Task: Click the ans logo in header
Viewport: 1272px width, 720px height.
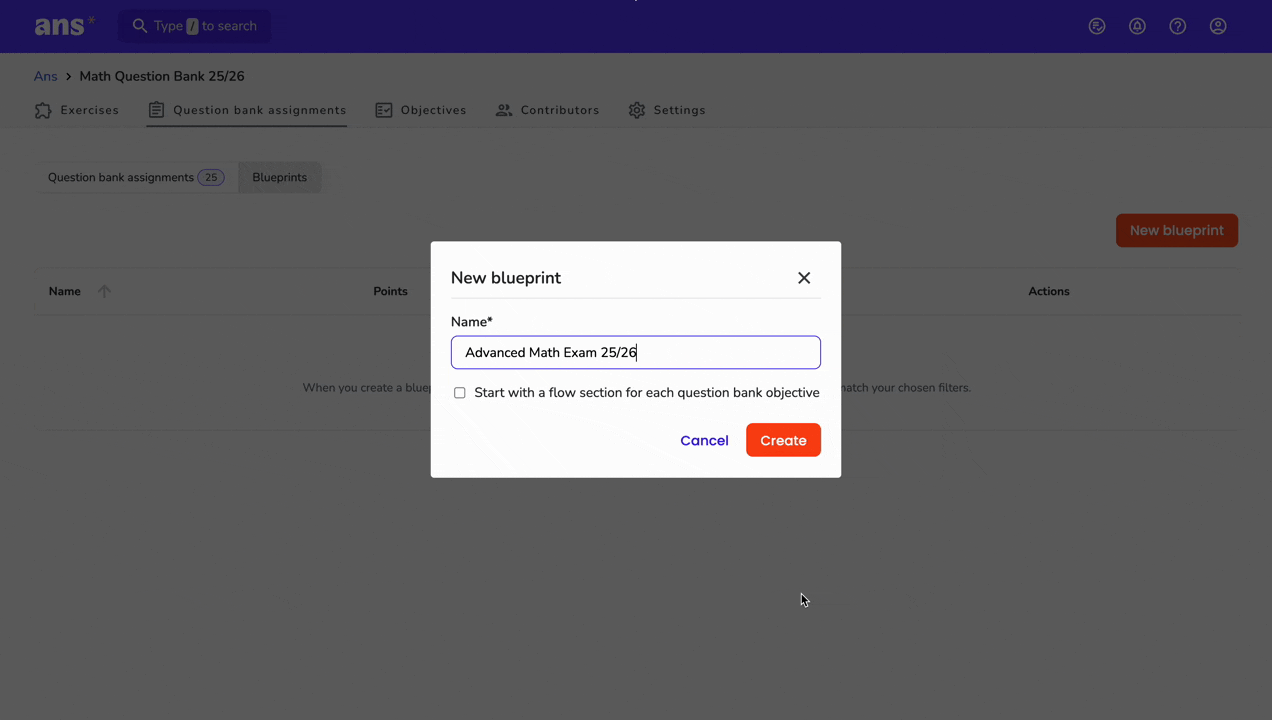Action: pos(65,26)
